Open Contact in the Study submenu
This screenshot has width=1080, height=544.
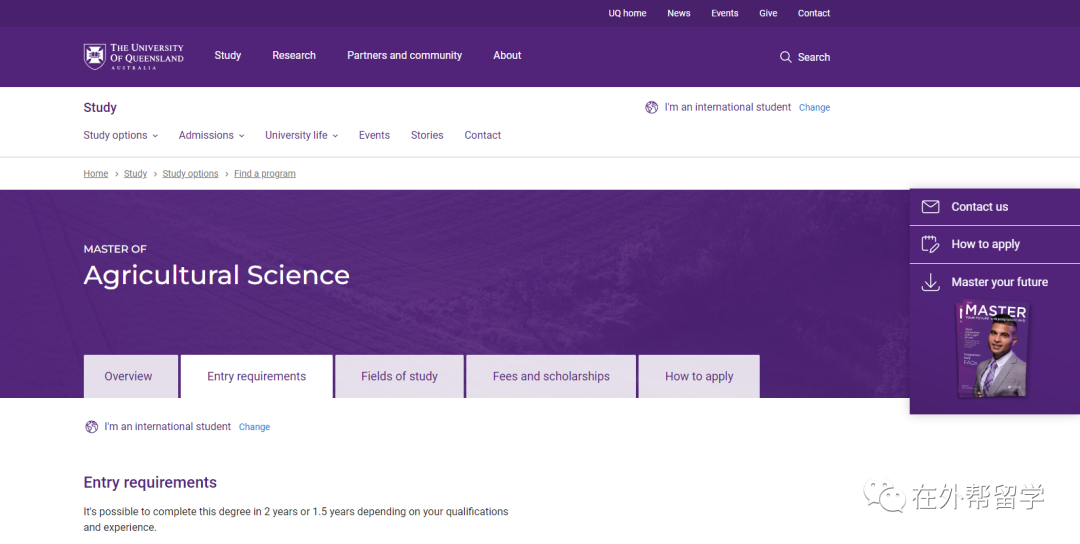482,136
